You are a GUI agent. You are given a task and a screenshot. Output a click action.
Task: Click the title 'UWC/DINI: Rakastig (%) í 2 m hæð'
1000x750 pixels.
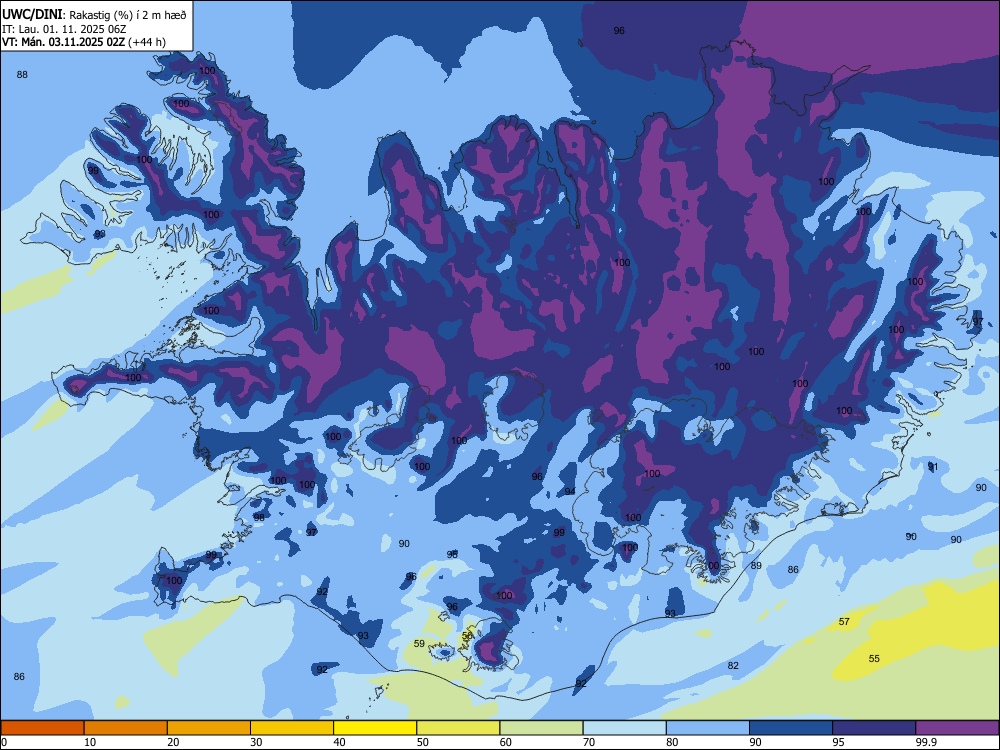pyautogui.click(x=94, y=14)
